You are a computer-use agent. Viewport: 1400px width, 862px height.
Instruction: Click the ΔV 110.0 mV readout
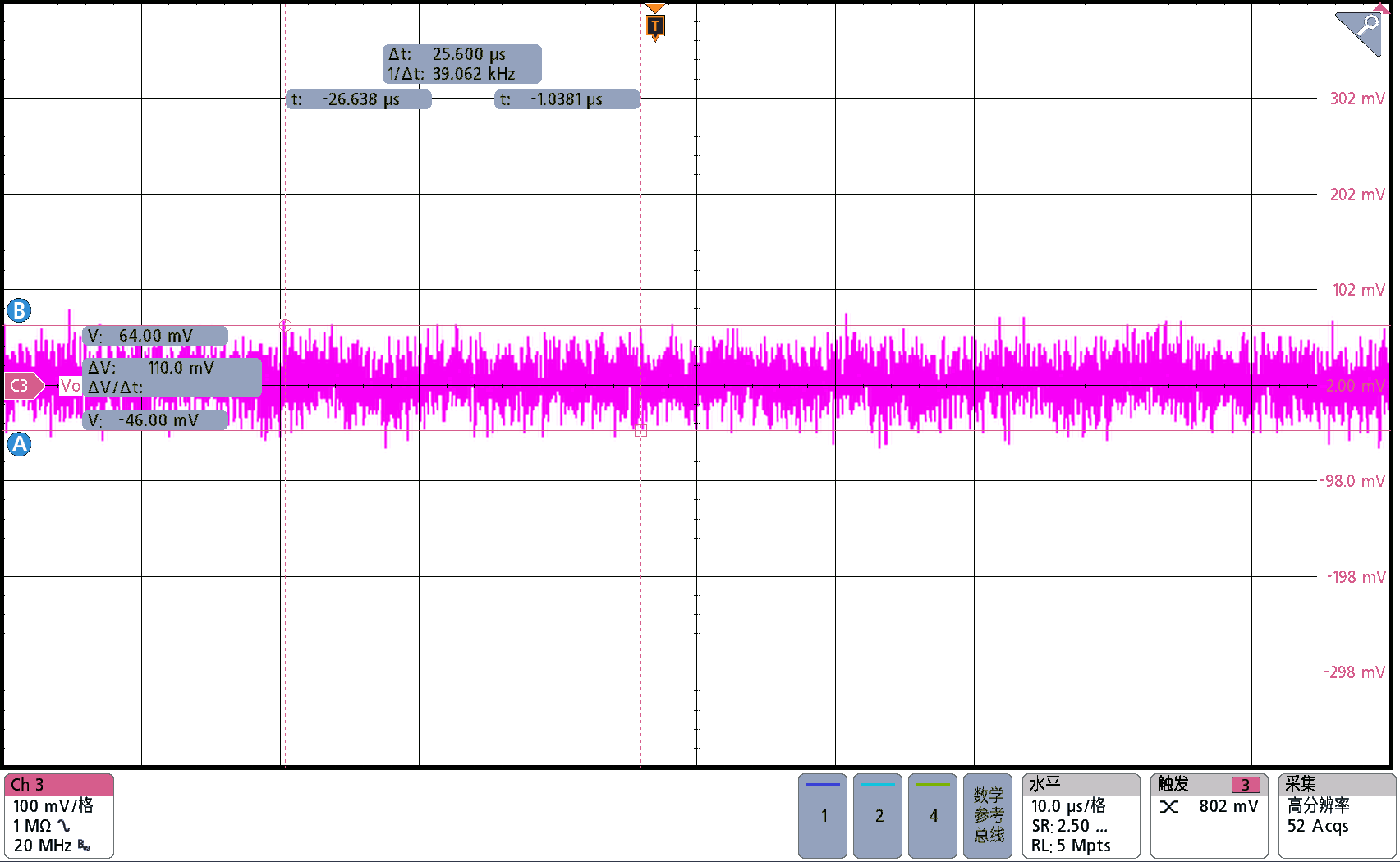tap(172, 378)
